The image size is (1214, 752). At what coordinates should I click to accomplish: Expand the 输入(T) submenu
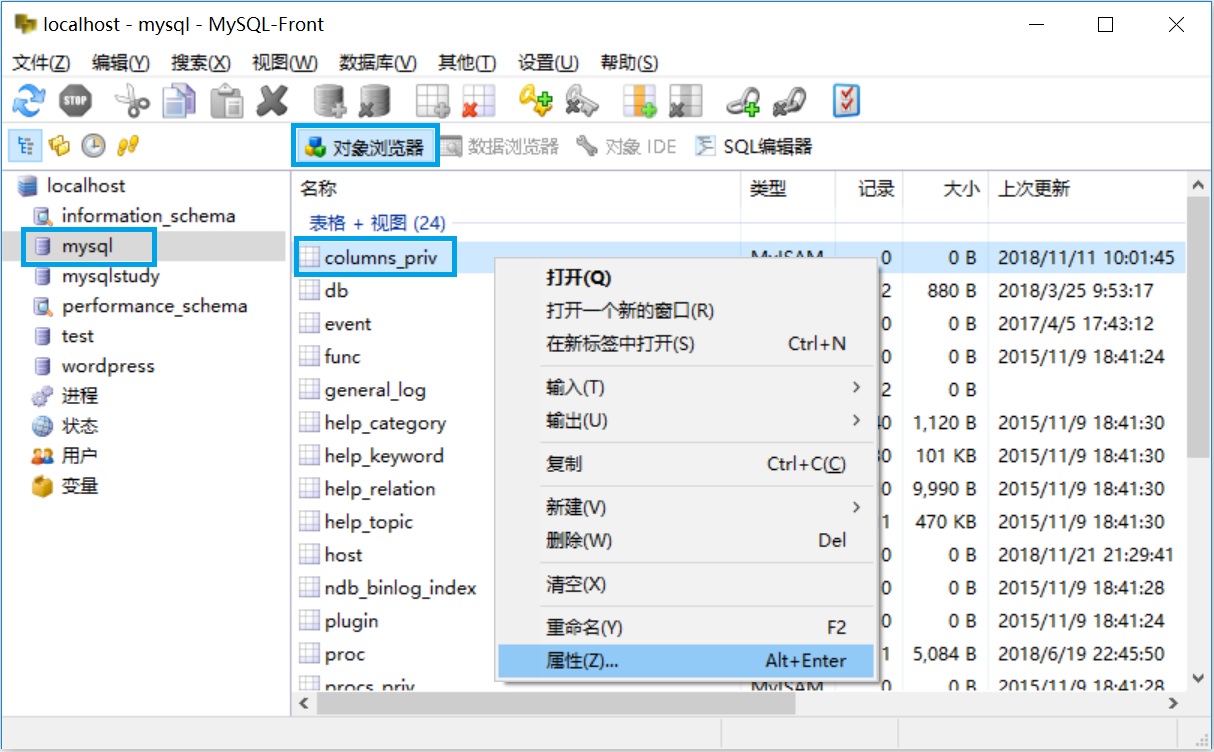(x=685, y=387)
